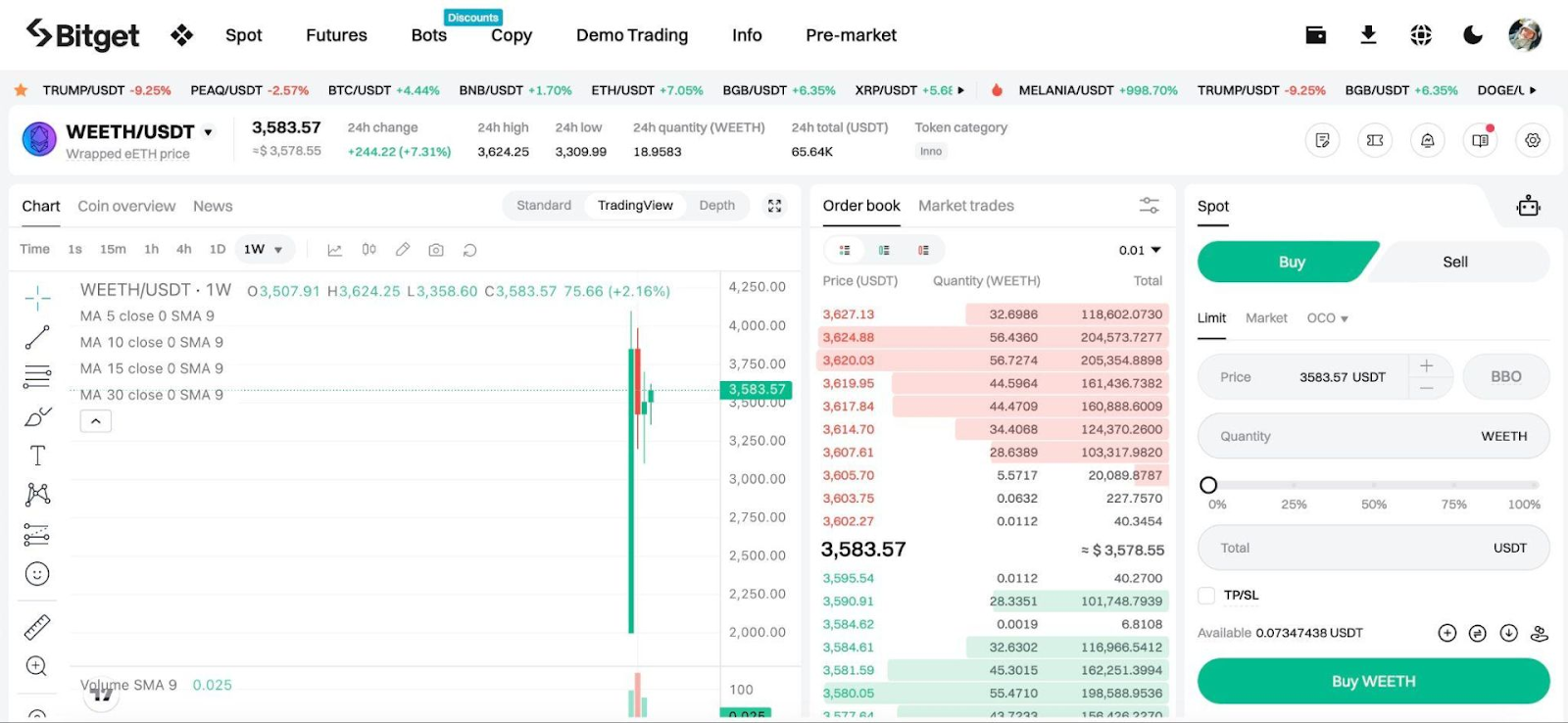The image size is (1568, 723).
Task: Select the chart drawing pencil icon
Action: coord(403,250)
